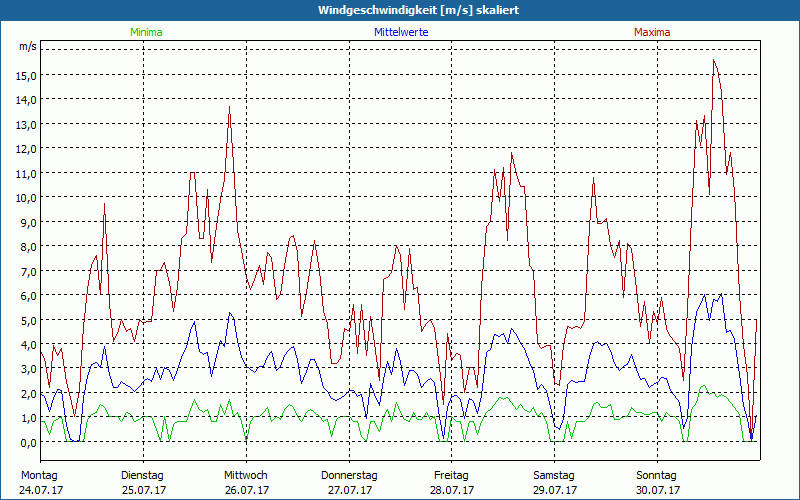Select the red 'Maxima' legend label

click(x=652, y=32)
